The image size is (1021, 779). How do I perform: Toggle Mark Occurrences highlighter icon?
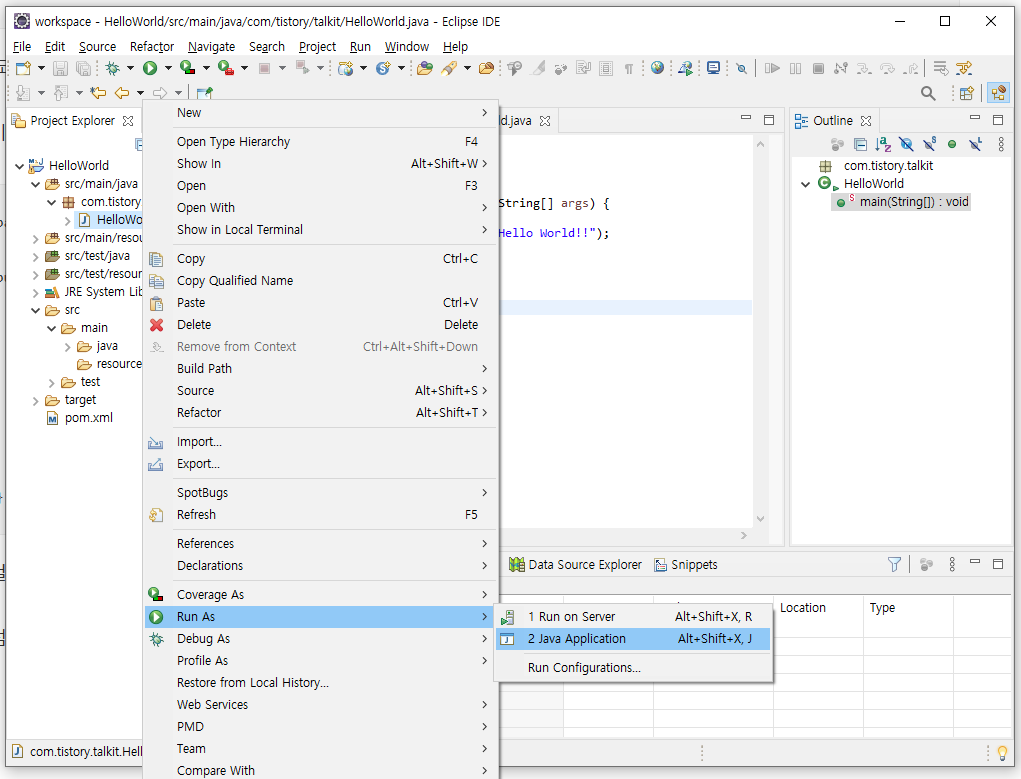coord(538,68)
